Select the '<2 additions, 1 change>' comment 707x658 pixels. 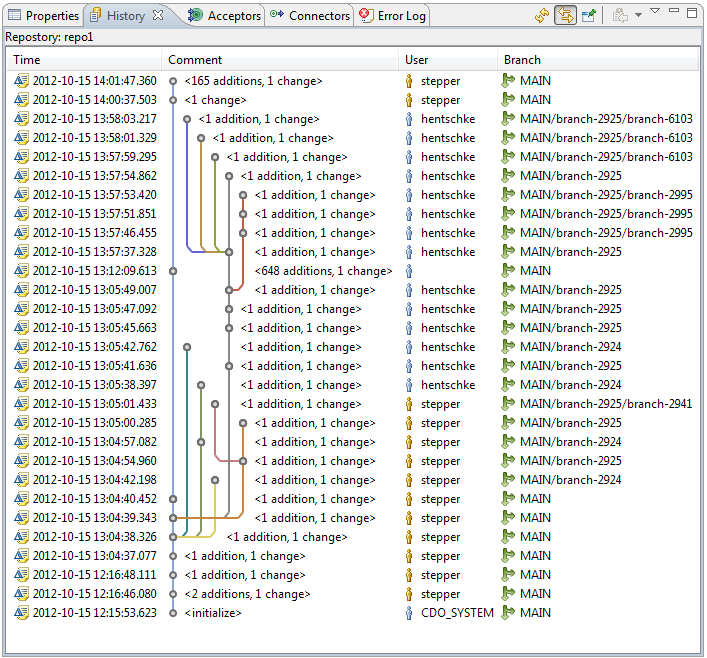tap(248, 594)
